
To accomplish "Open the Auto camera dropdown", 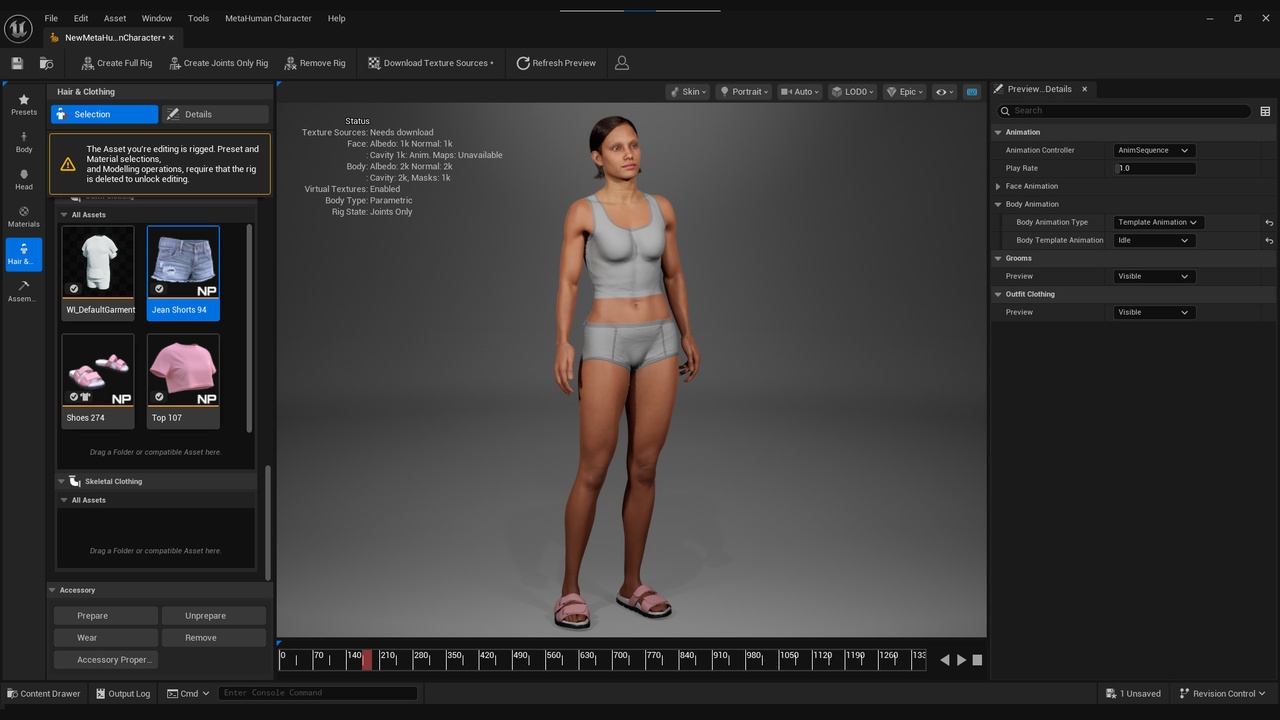I will coord(798,92).
